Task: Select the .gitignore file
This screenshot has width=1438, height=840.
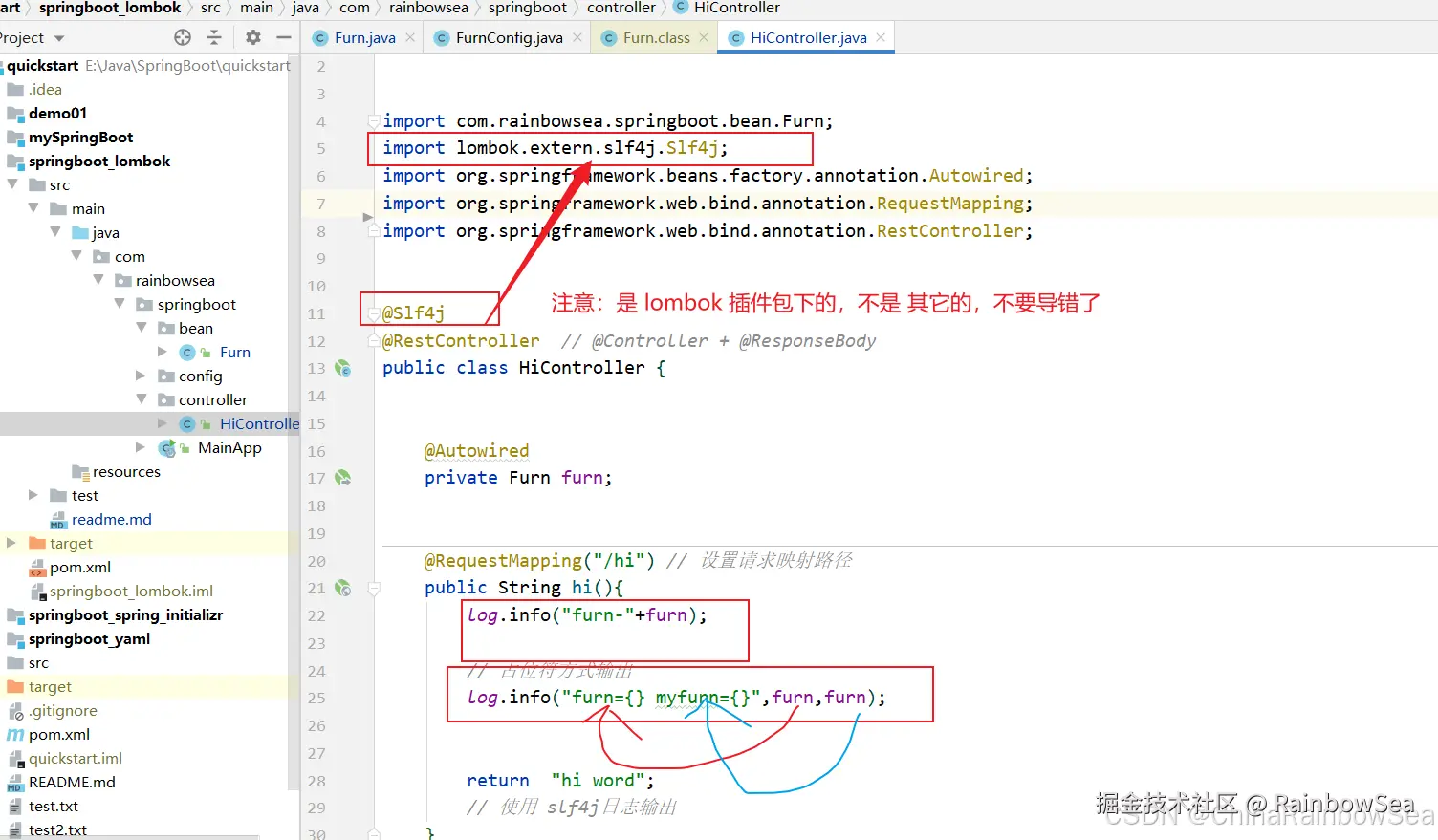Action: point(62,710)
